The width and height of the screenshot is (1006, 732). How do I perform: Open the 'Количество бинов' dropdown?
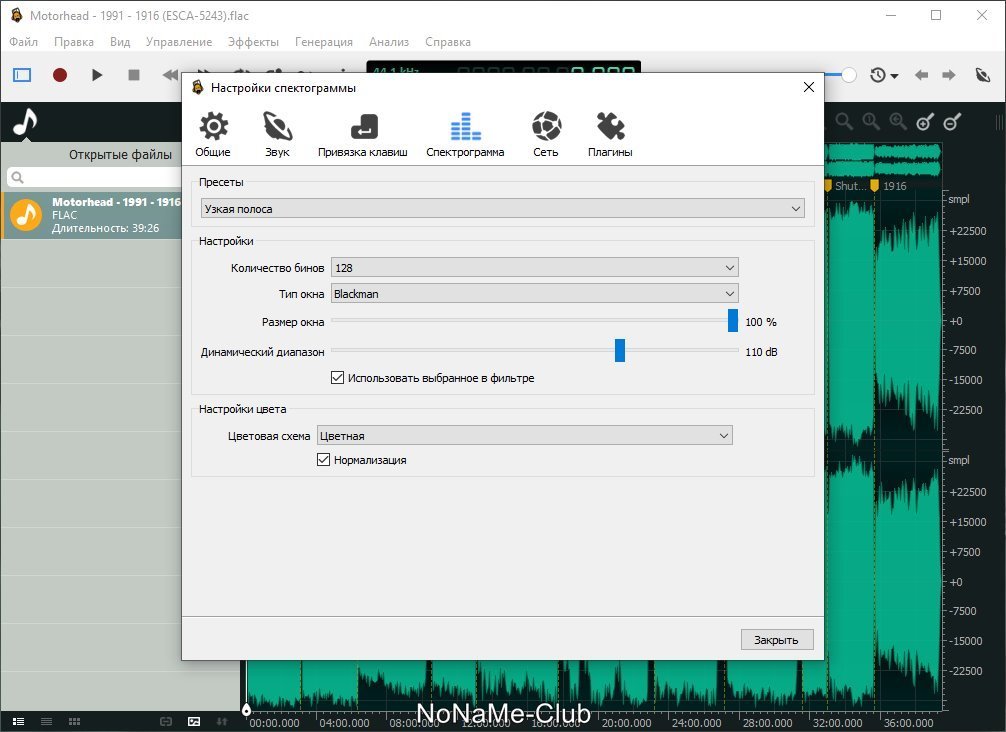pos(534,268)
